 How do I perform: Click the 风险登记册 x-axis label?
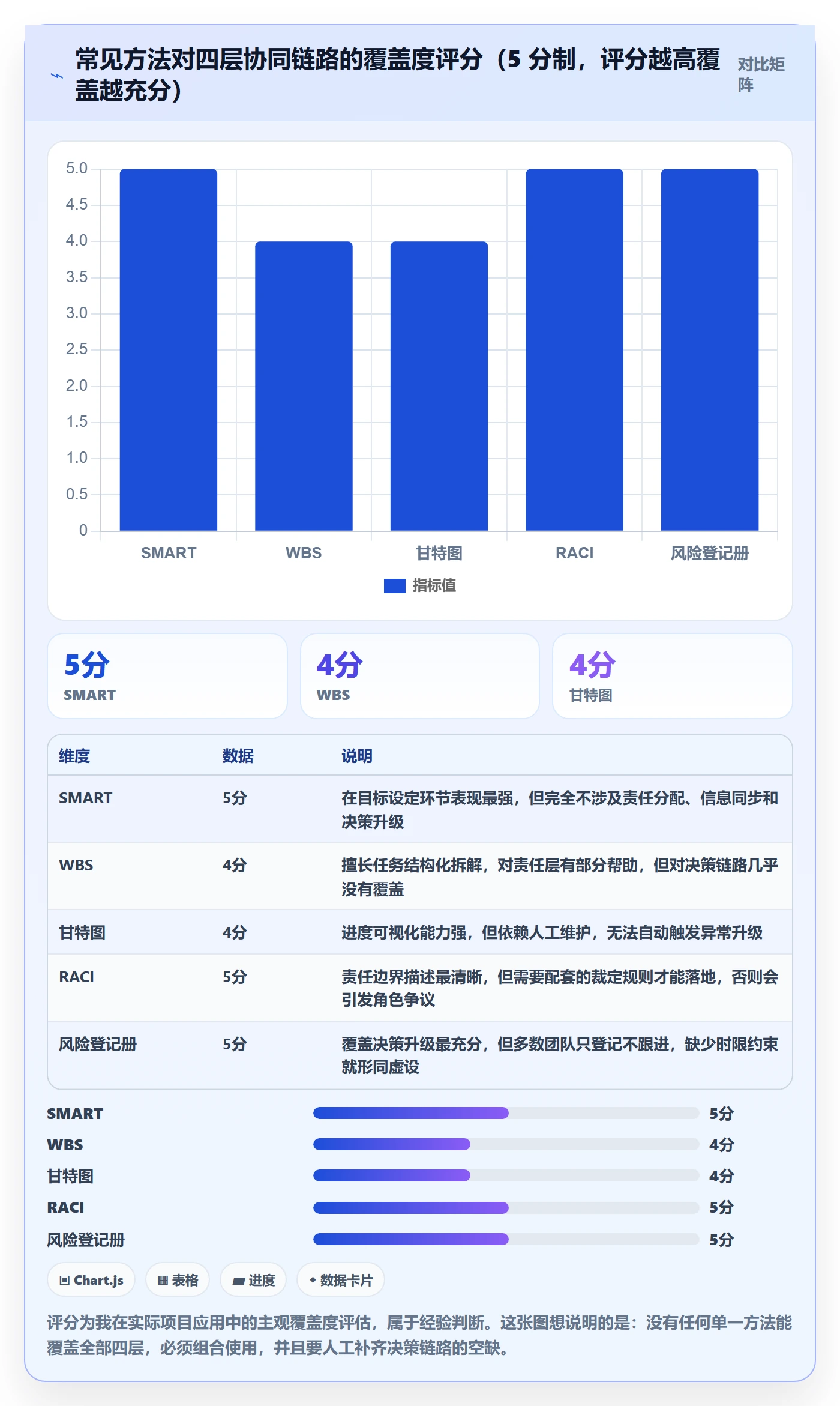(x=710, y=553)
